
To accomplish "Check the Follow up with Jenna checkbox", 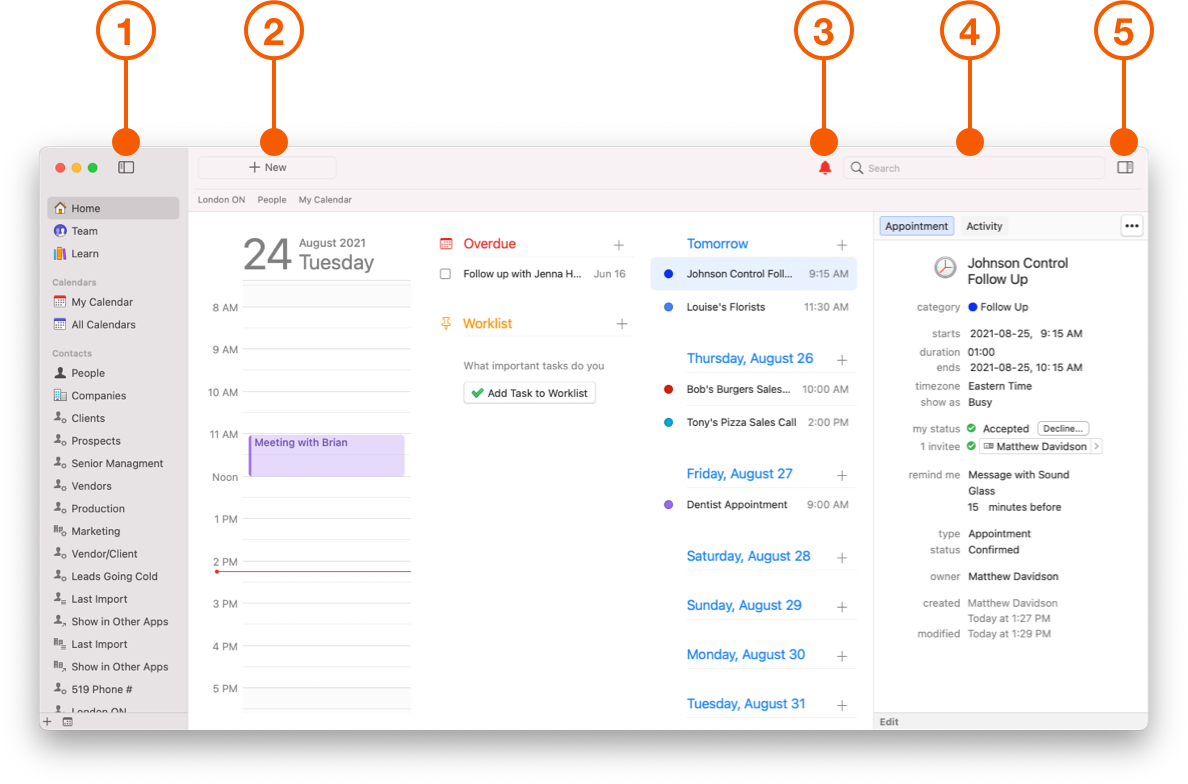I will point(445,274).
